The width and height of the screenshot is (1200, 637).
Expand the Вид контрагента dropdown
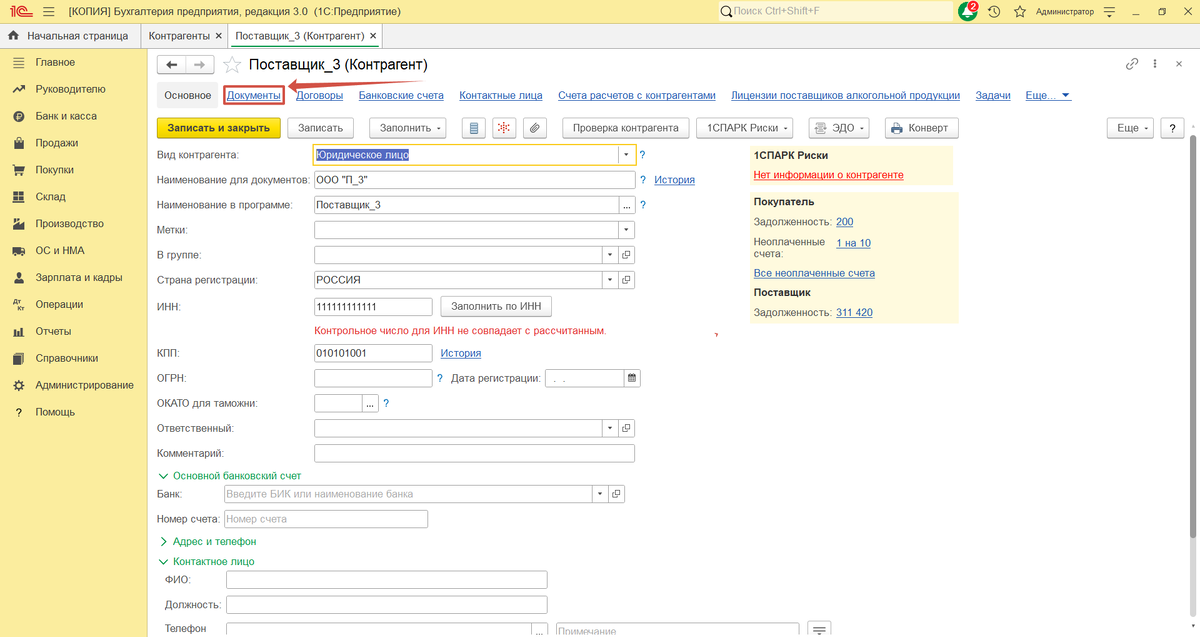tap(626, 155)
